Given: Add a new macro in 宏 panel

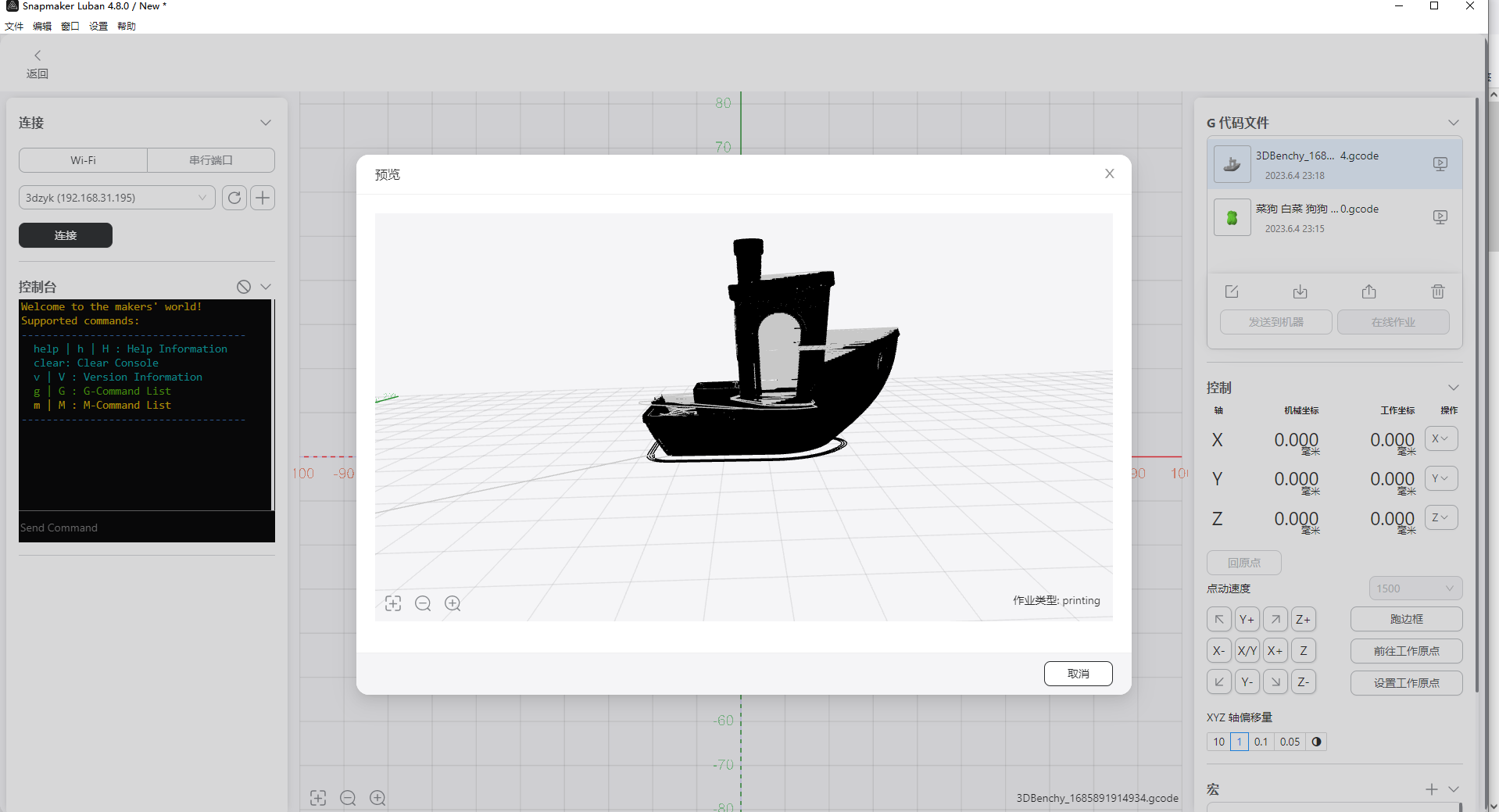Looking at the screenshot, I should pyautogui.click(x=1431, y=789).
